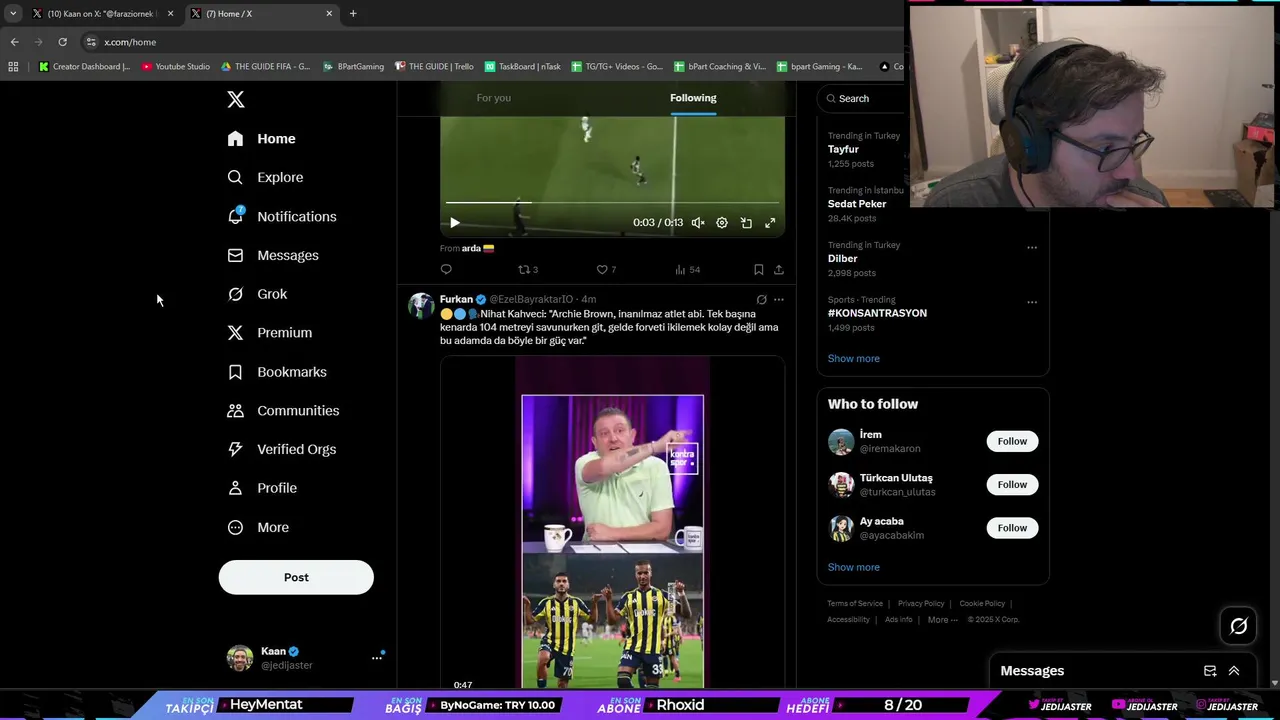
Task: Open arda's profile link
Action: click(471, 248)
